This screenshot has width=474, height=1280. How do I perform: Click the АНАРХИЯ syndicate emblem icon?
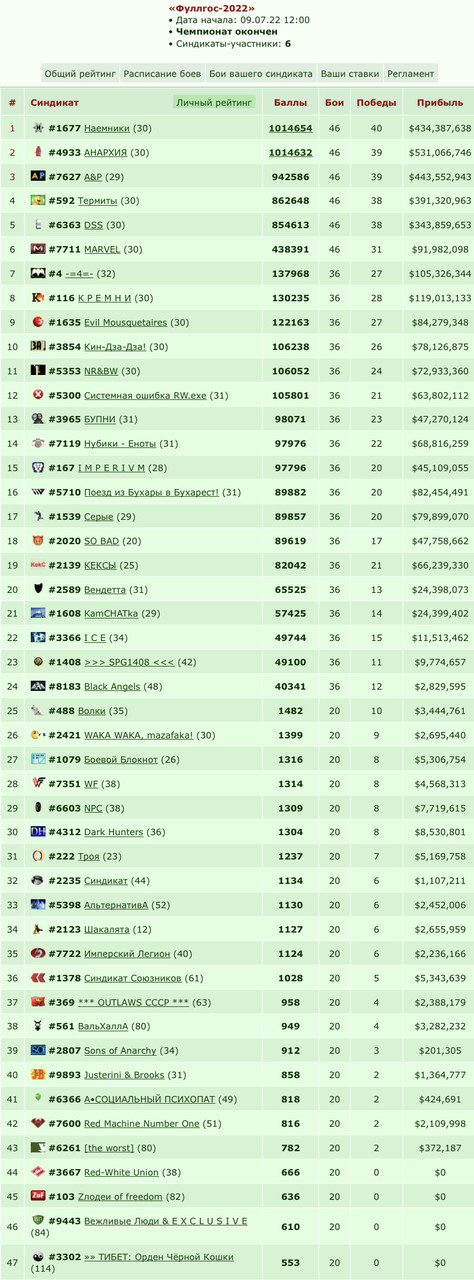pos(38,152)
